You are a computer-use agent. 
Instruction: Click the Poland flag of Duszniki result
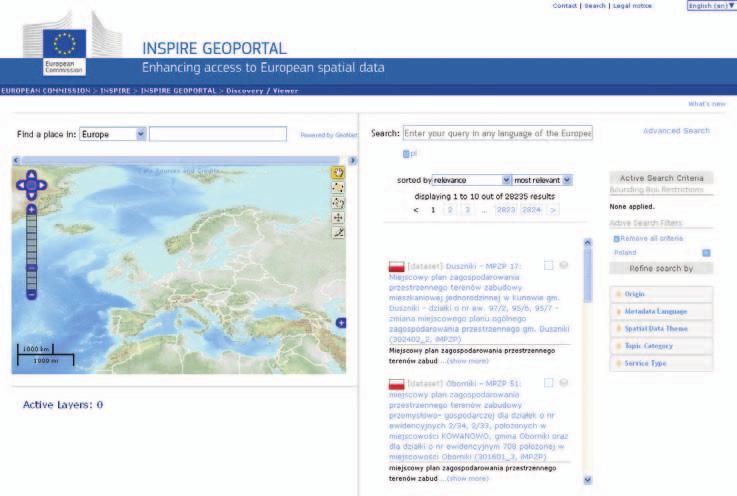397,267
